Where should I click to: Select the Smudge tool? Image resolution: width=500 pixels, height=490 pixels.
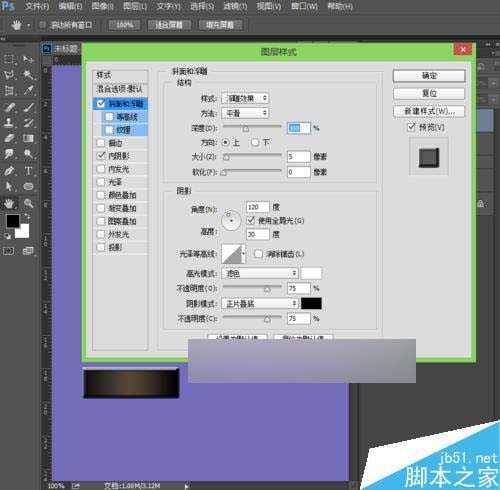tap(9, 154)
